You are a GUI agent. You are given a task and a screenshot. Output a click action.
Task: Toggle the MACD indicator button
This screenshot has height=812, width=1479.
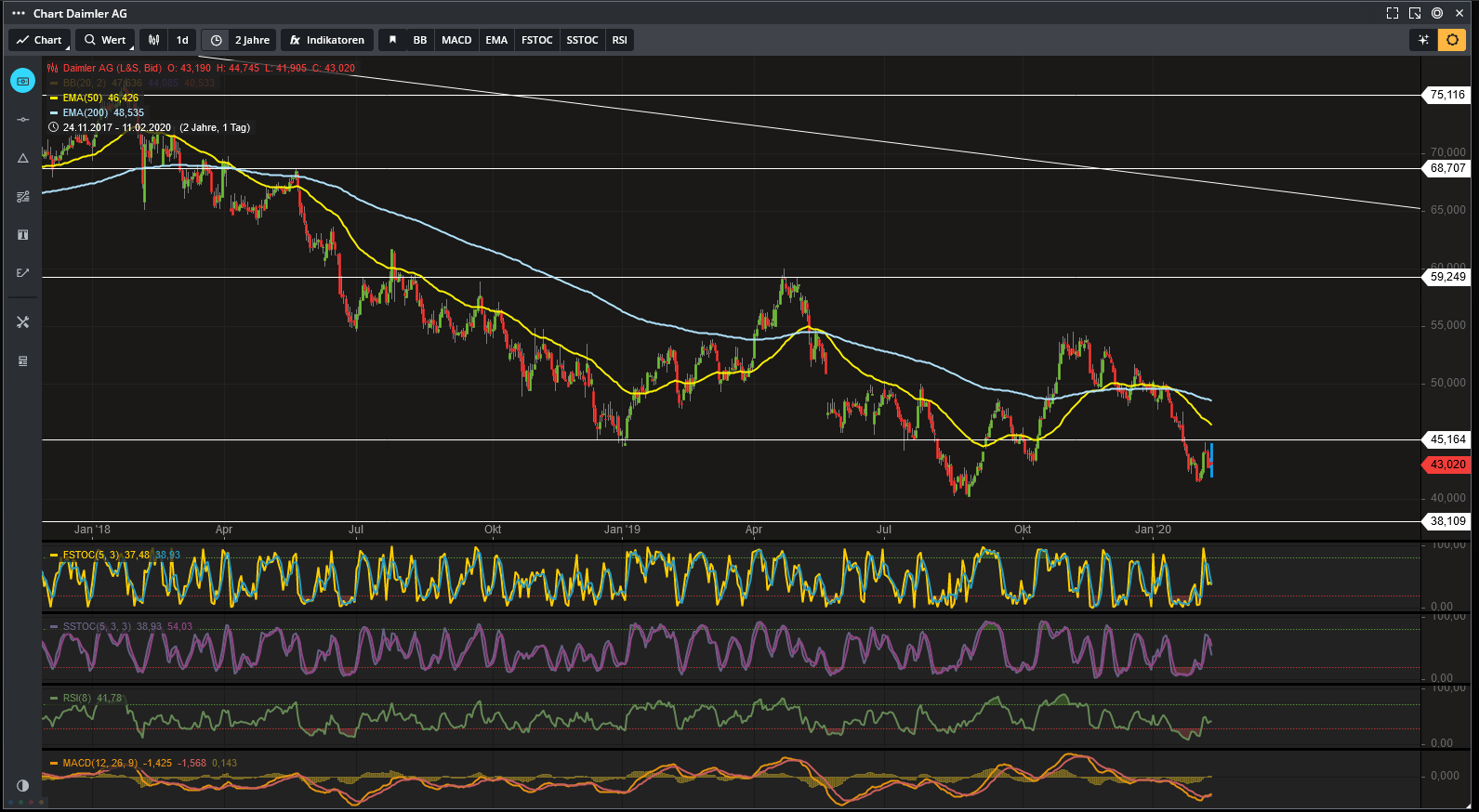pyautogui.click(x=456, y=40)
